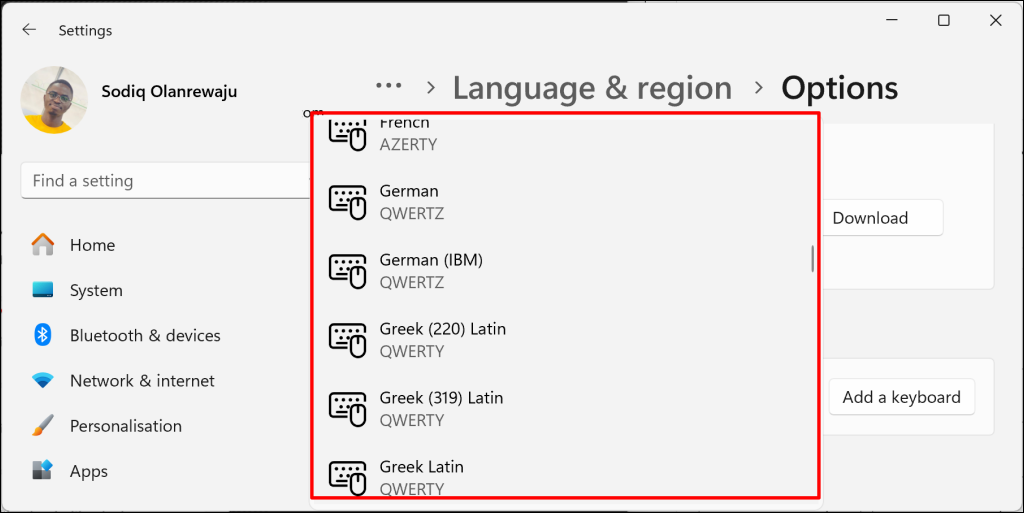Select German (IBM) QWERTZ keyboard layout
1024x513 pixels.
click(564, 271)
